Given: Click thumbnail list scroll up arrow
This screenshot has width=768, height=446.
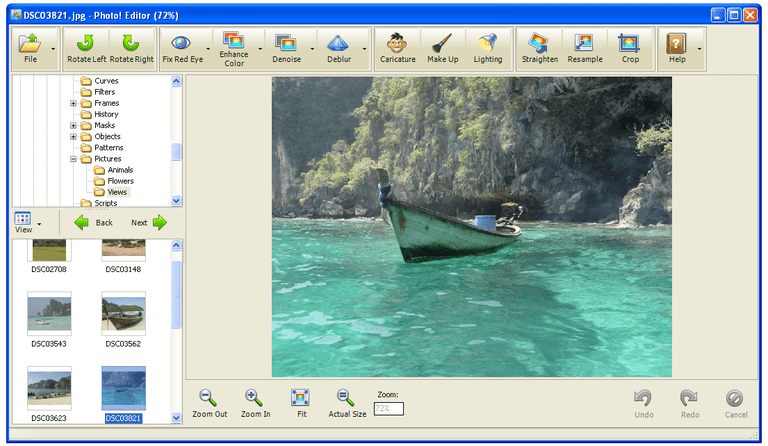Looking at the screenshot, I should tap(176, 246).
